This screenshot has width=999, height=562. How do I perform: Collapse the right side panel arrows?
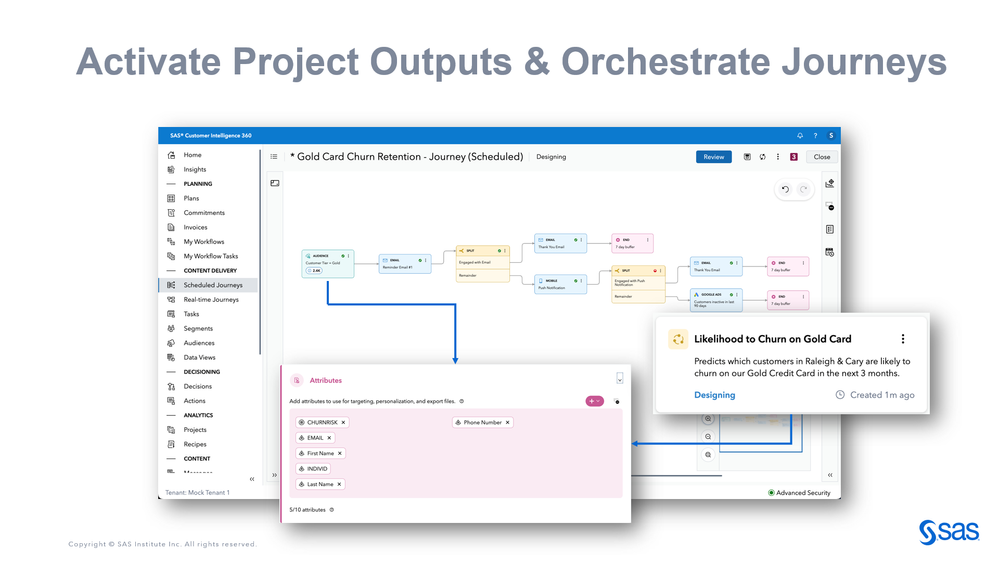830,475
